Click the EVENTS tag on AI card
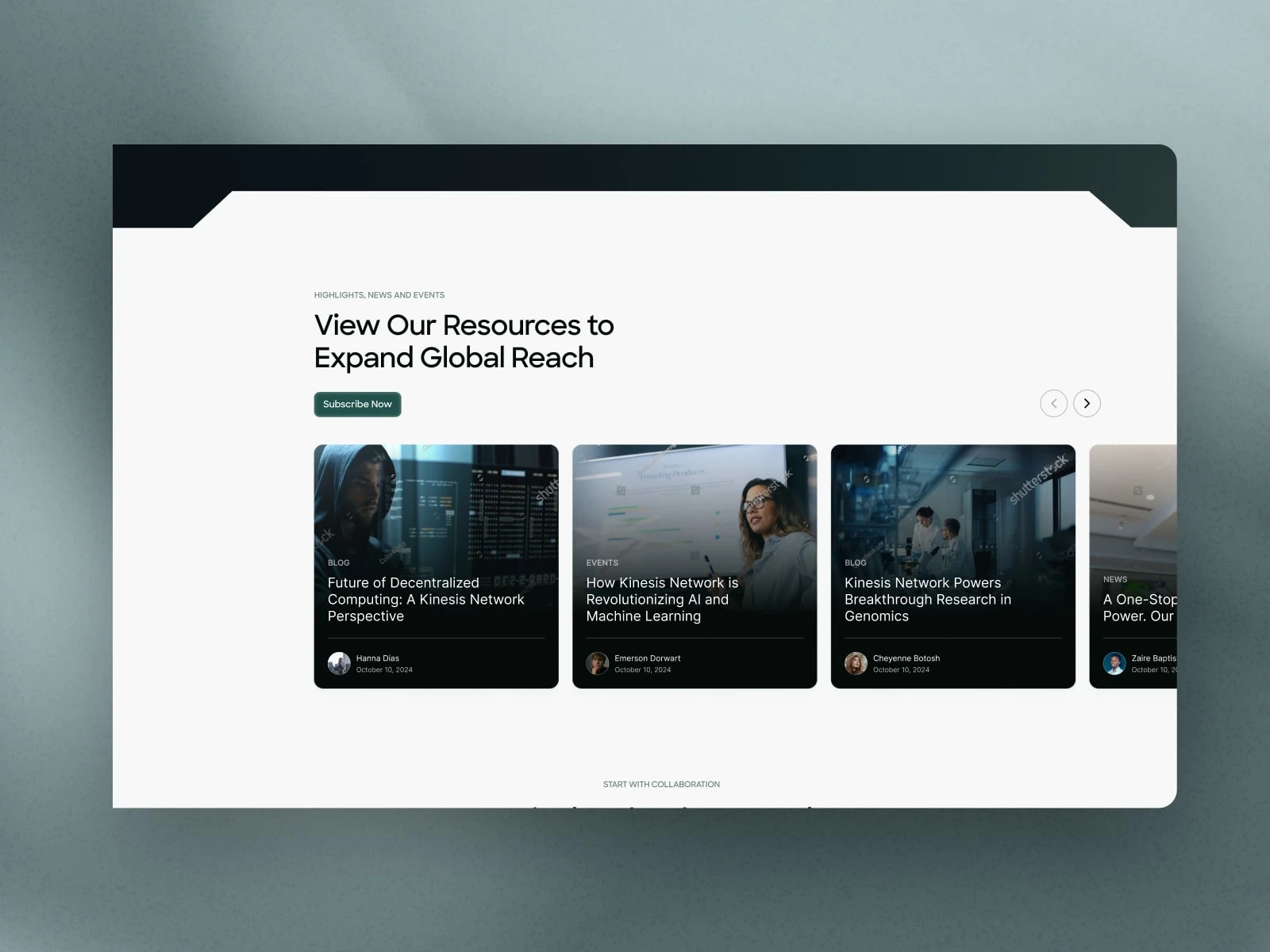Viewport: 1270px width, 952px height. (x=602, y=562)
